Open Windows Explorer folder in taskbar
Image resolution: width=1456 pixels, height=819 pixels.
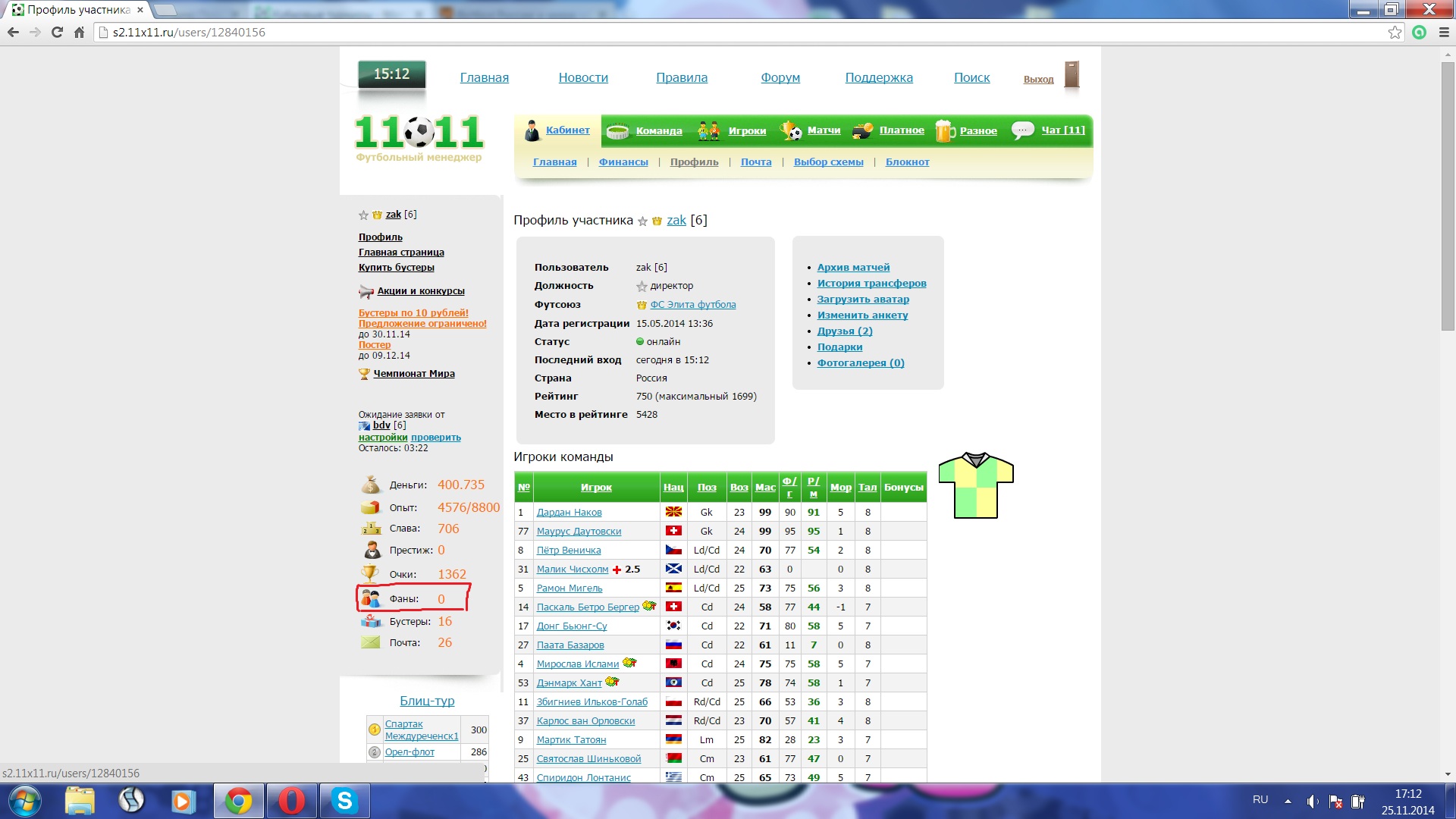(x=79, y=801)
